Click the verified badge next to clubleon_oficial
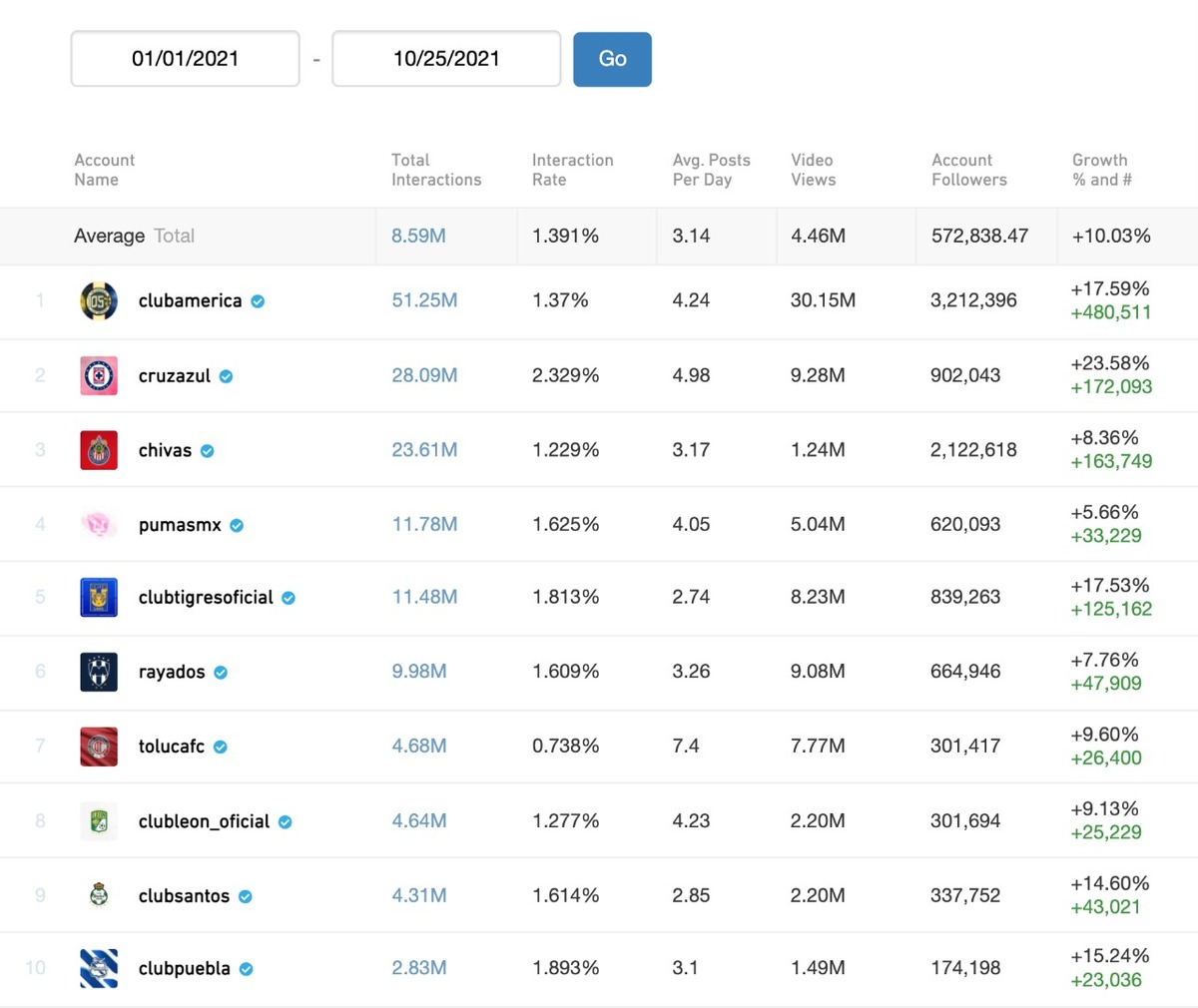 coord(285,822)
